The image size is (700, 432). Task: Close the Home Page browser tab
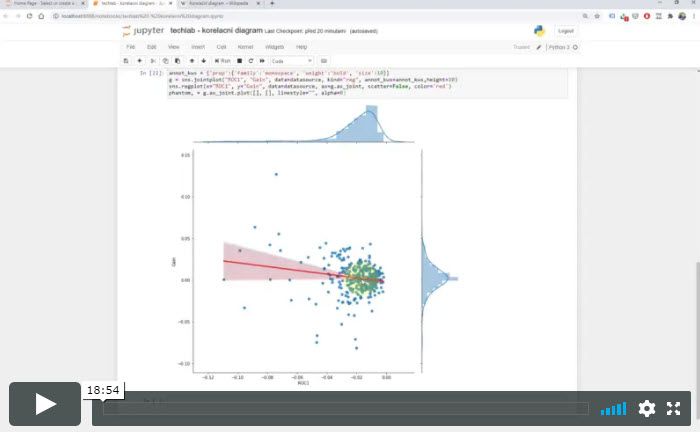point(83,3)
